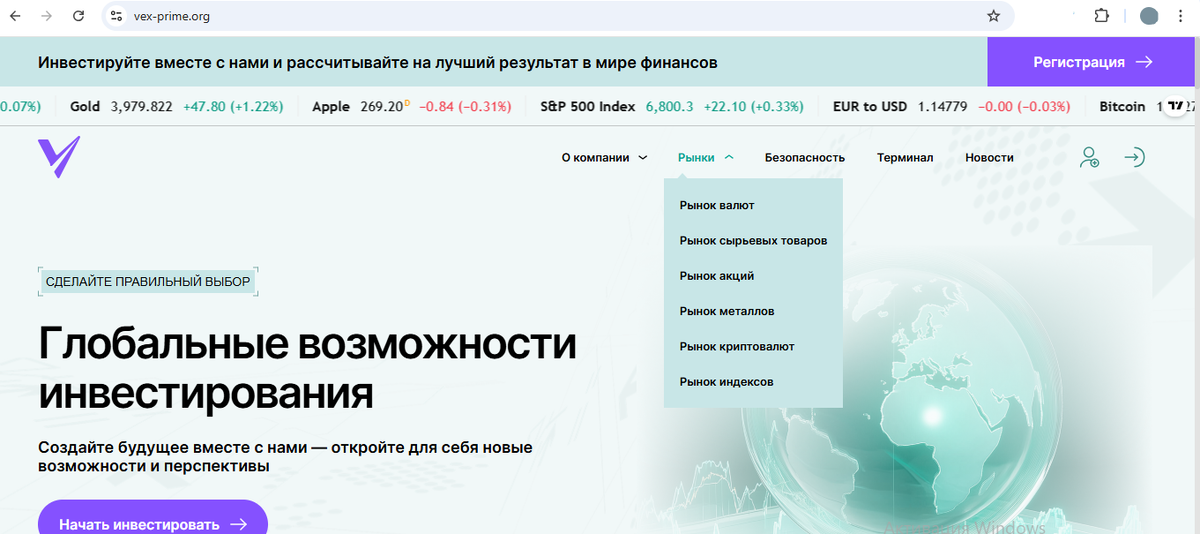
Task: Open the user registration icon in header
Action: [1089, 158]
